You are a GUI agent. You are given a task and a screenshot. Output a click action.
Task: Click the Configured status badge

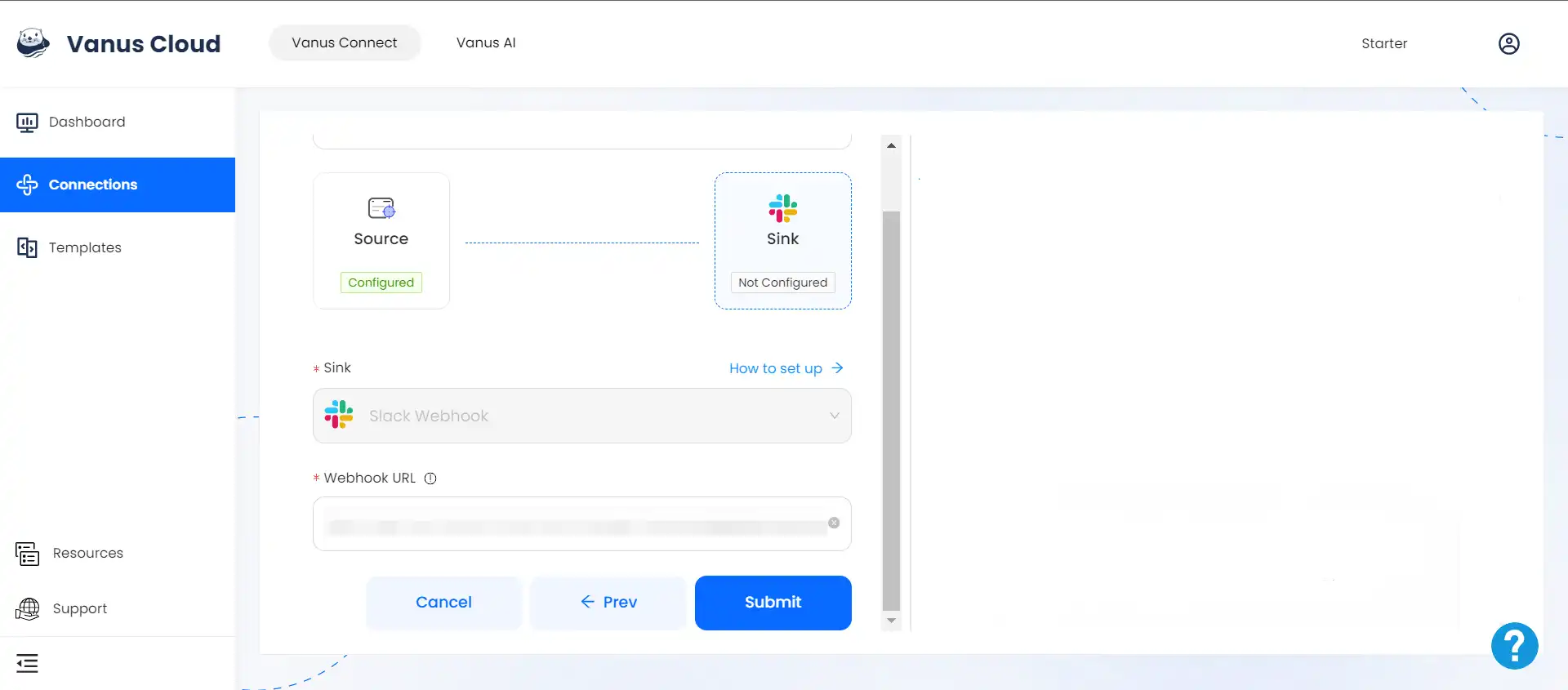click(381, 283)
